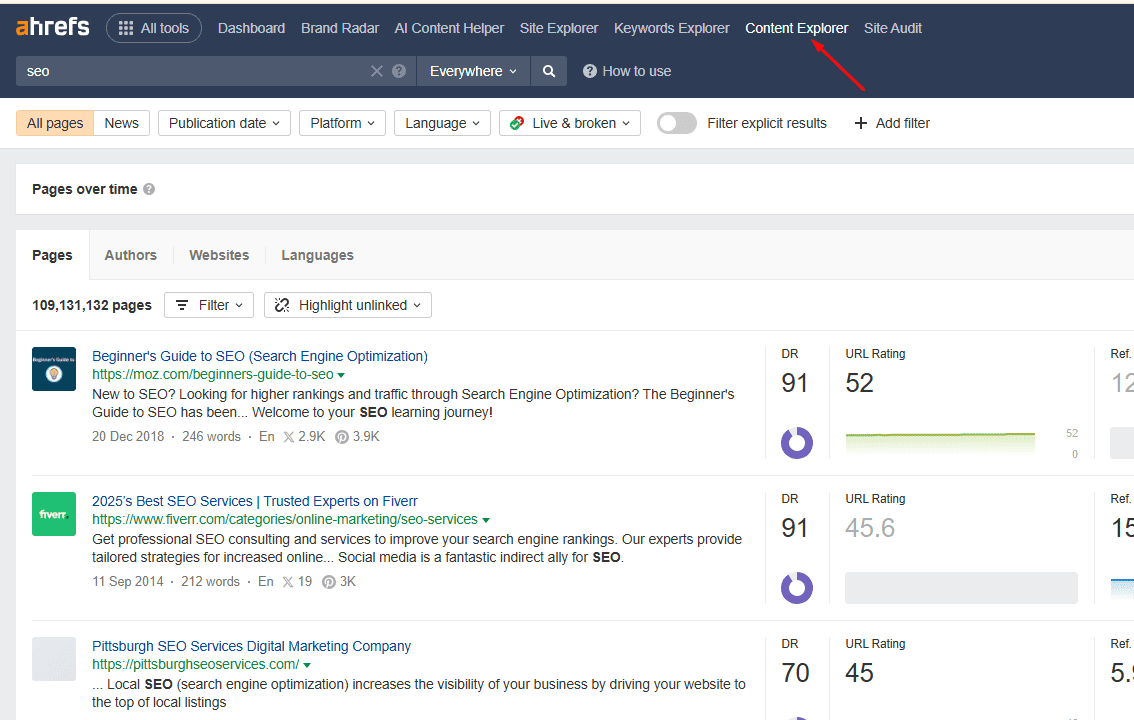Click help icon next to Pages over time
Viewport: 1134px width, 720px height.
pyautogui.click(x=149, y=189)
